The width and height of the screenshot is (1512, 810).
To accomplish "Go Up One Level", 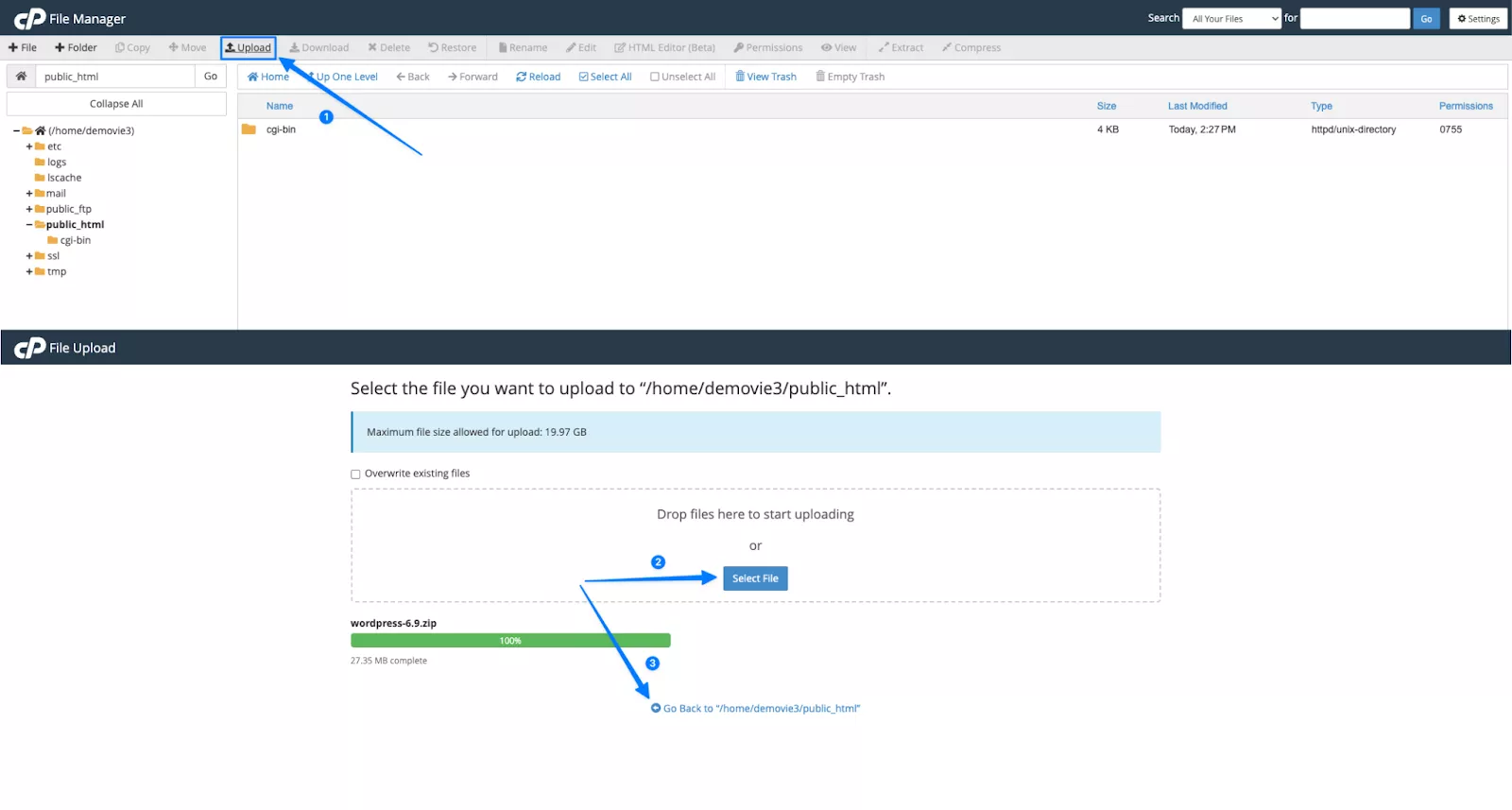I will tap(345, 78).
